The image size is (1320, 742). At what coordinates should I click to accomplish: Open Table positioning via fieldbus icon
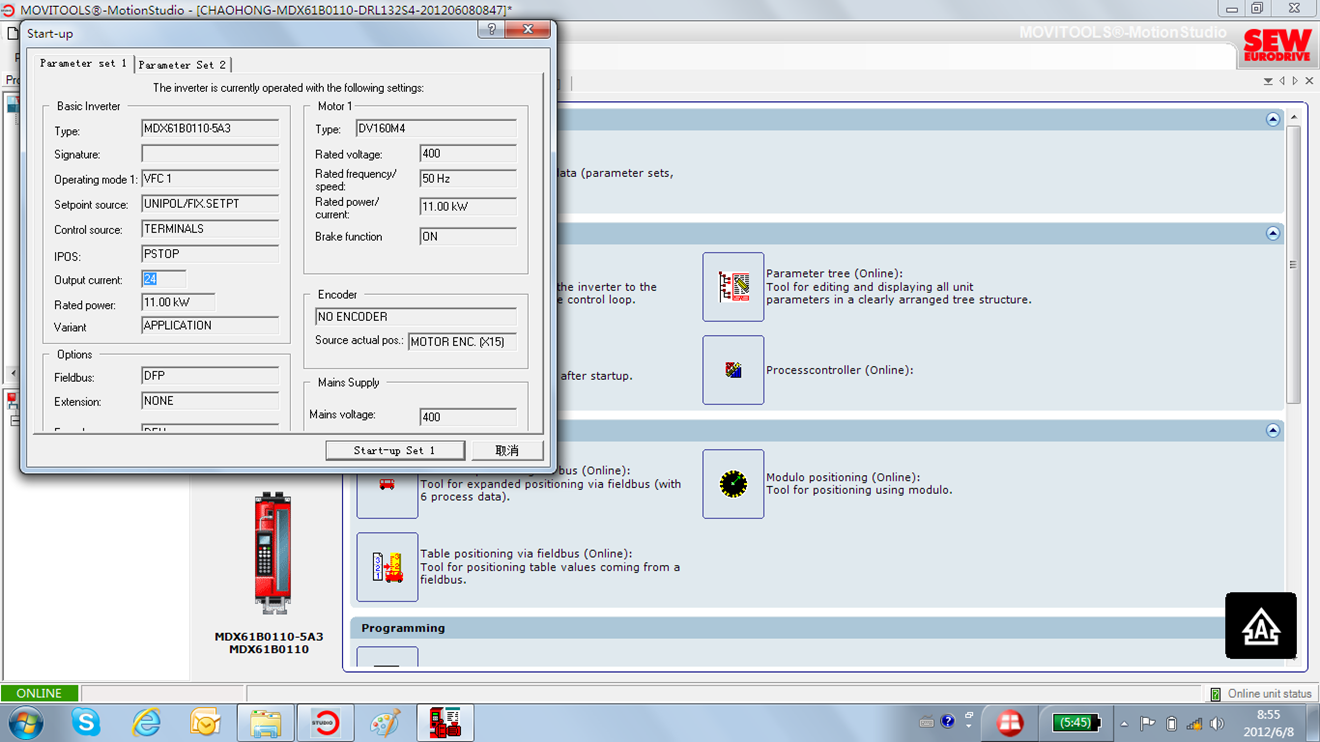pyautogui.click(x=387, y=567)
